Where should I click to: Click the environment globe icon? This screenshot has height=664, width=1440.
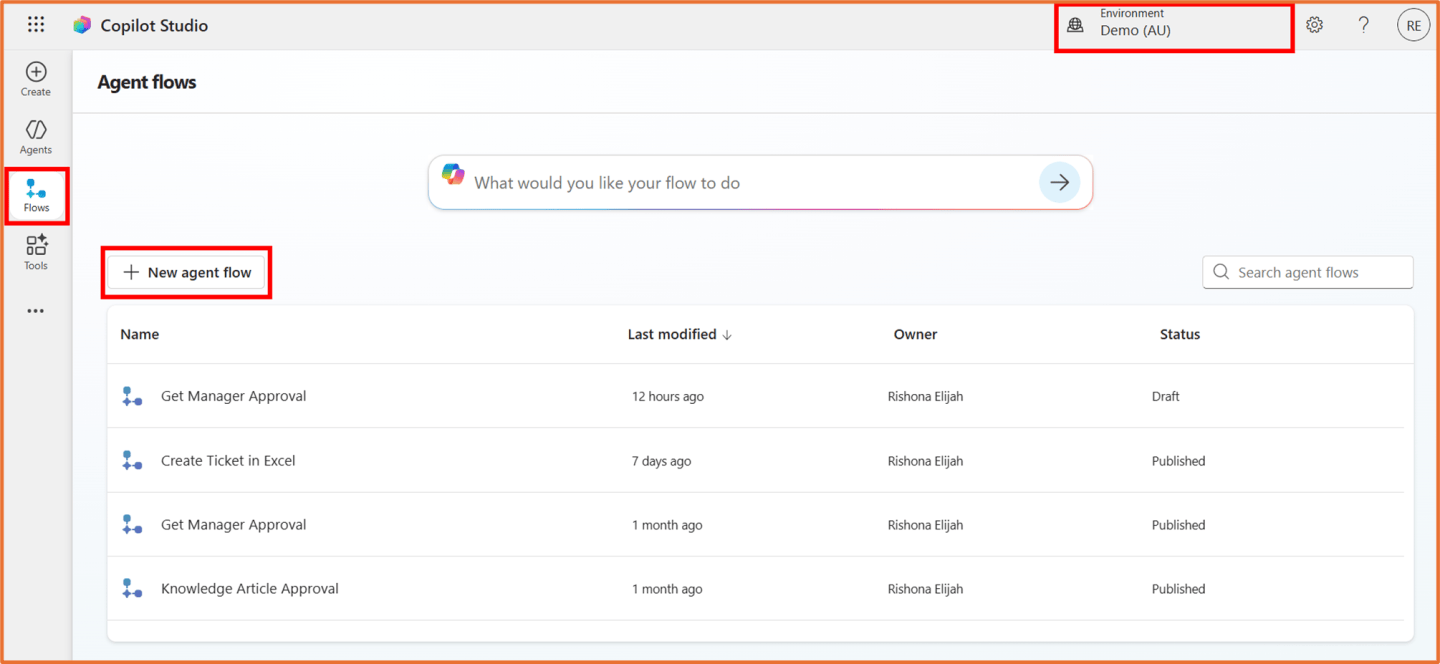click(x=1075, y=26)
